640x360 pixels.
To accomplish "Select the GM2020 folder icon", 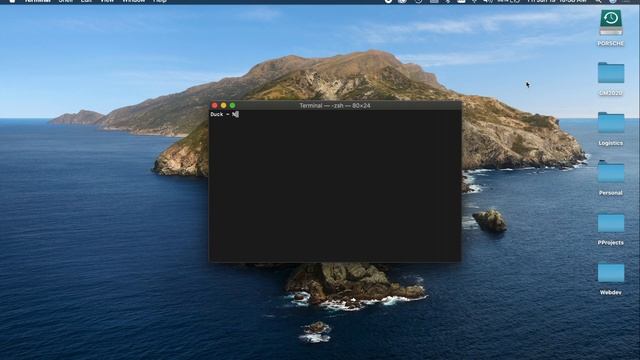I will [611, 73].
